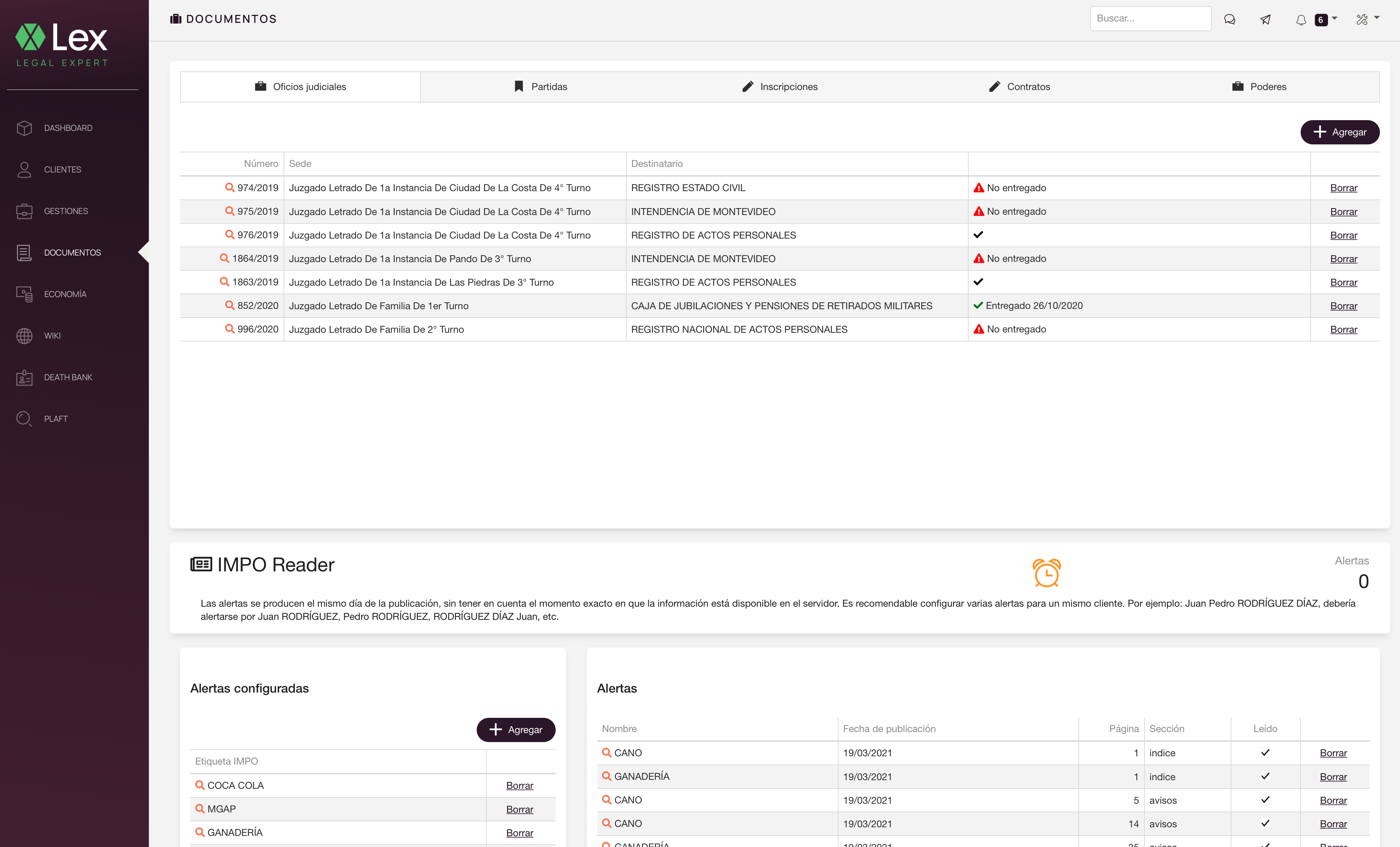Click the Lex Legal Expert logo
The image size is (1400, 847).
[61, 45]
